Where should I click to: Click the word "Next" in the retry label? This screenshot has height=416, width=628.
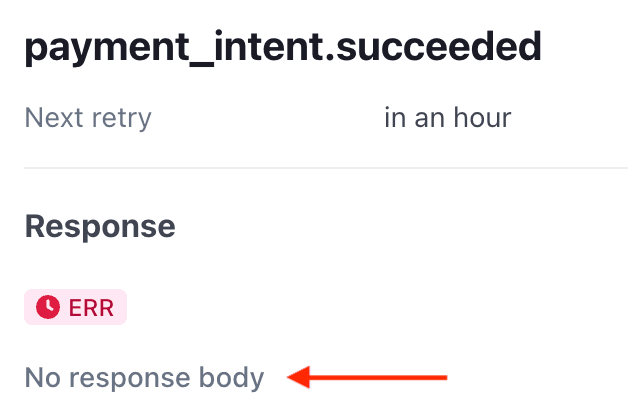tap(54, 118)
